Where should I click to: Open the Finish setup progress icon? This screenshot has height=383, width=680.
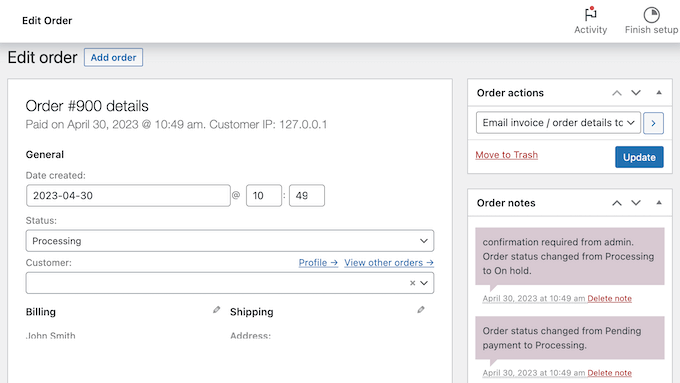pos(651,15)
